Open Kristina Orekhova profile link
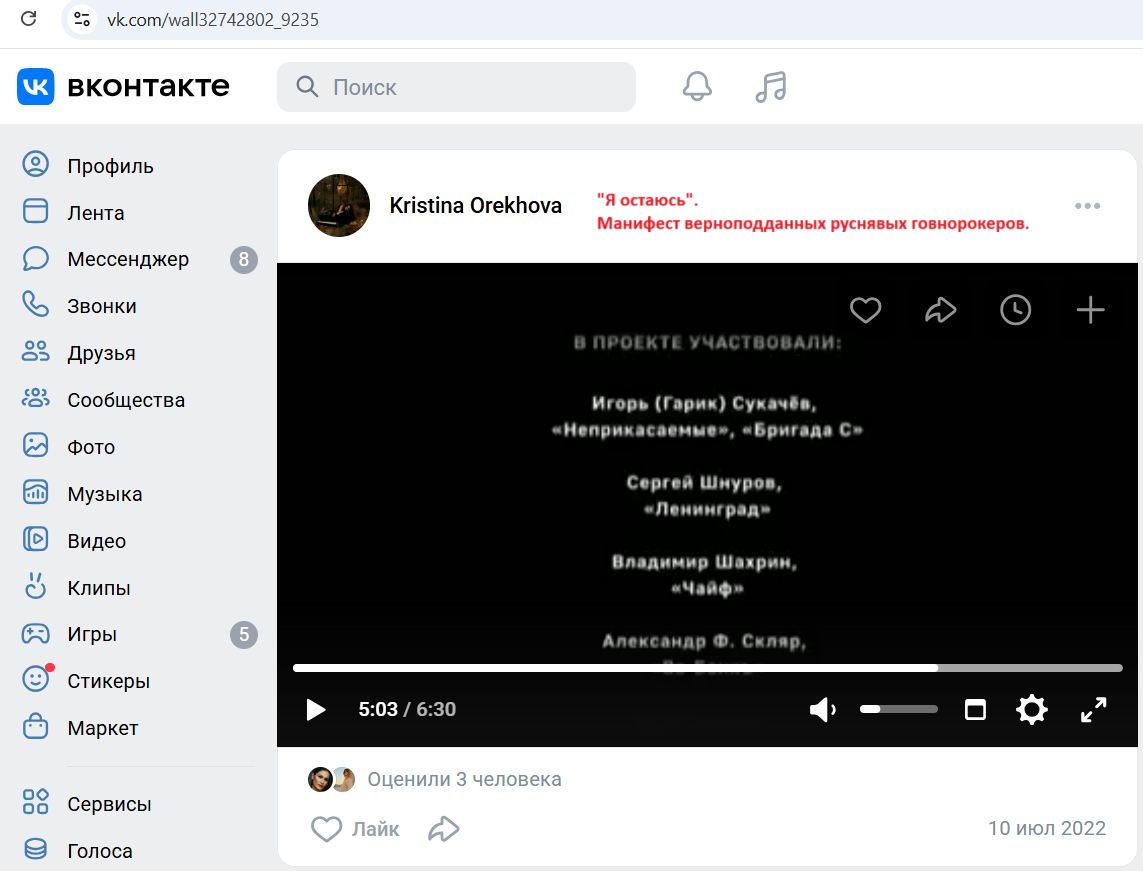1143x871 pixels. pos(475,206)
